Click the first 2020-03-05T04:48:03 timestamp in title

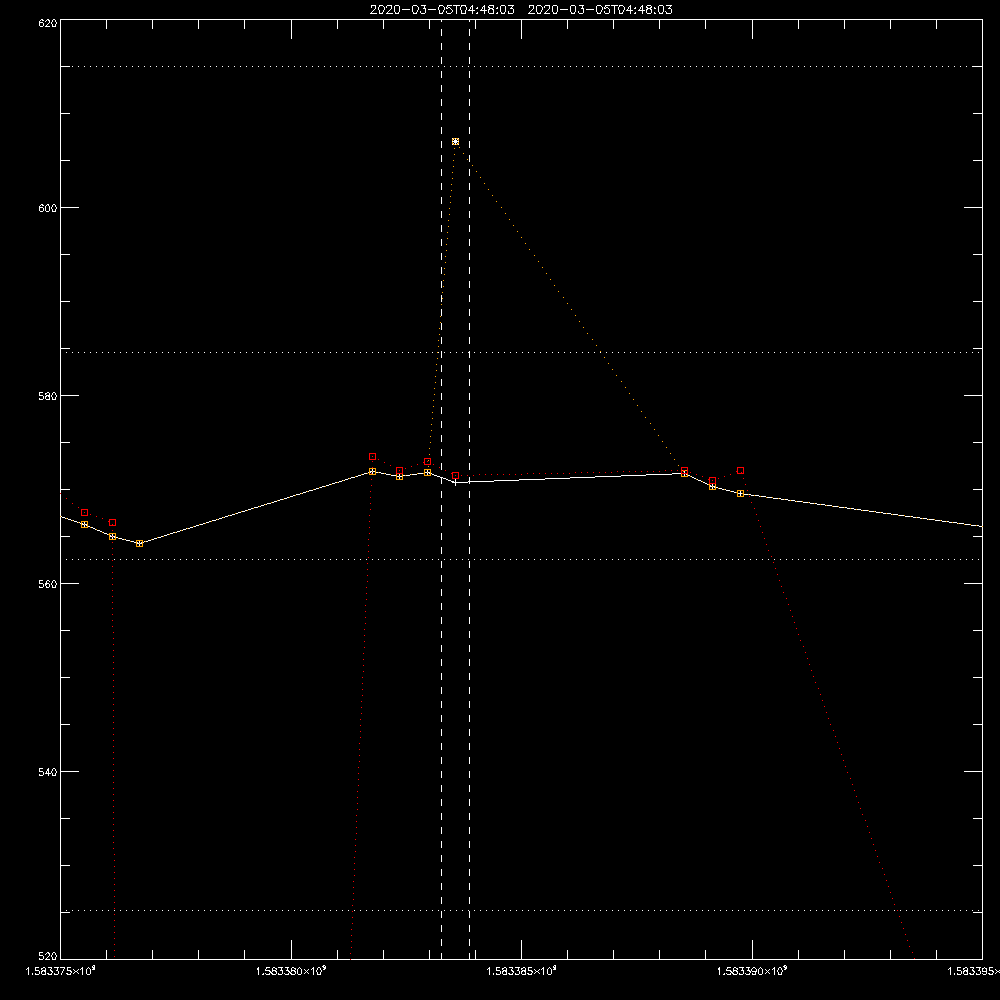click(x=442, y=10)
